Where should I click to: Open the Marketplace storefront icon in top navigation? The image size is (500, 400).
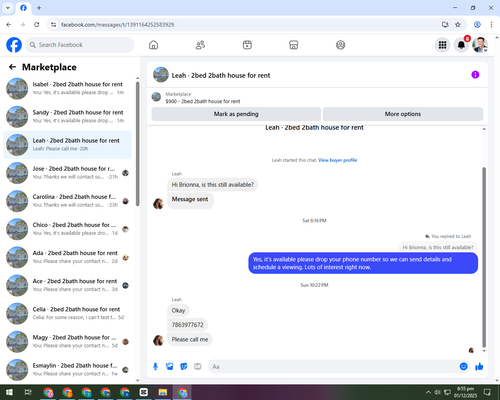(x=294, y=45)
